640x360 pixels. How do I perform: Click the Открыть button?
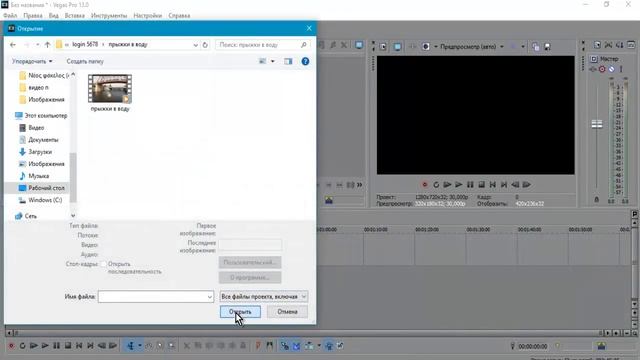[x=240, y=312]
